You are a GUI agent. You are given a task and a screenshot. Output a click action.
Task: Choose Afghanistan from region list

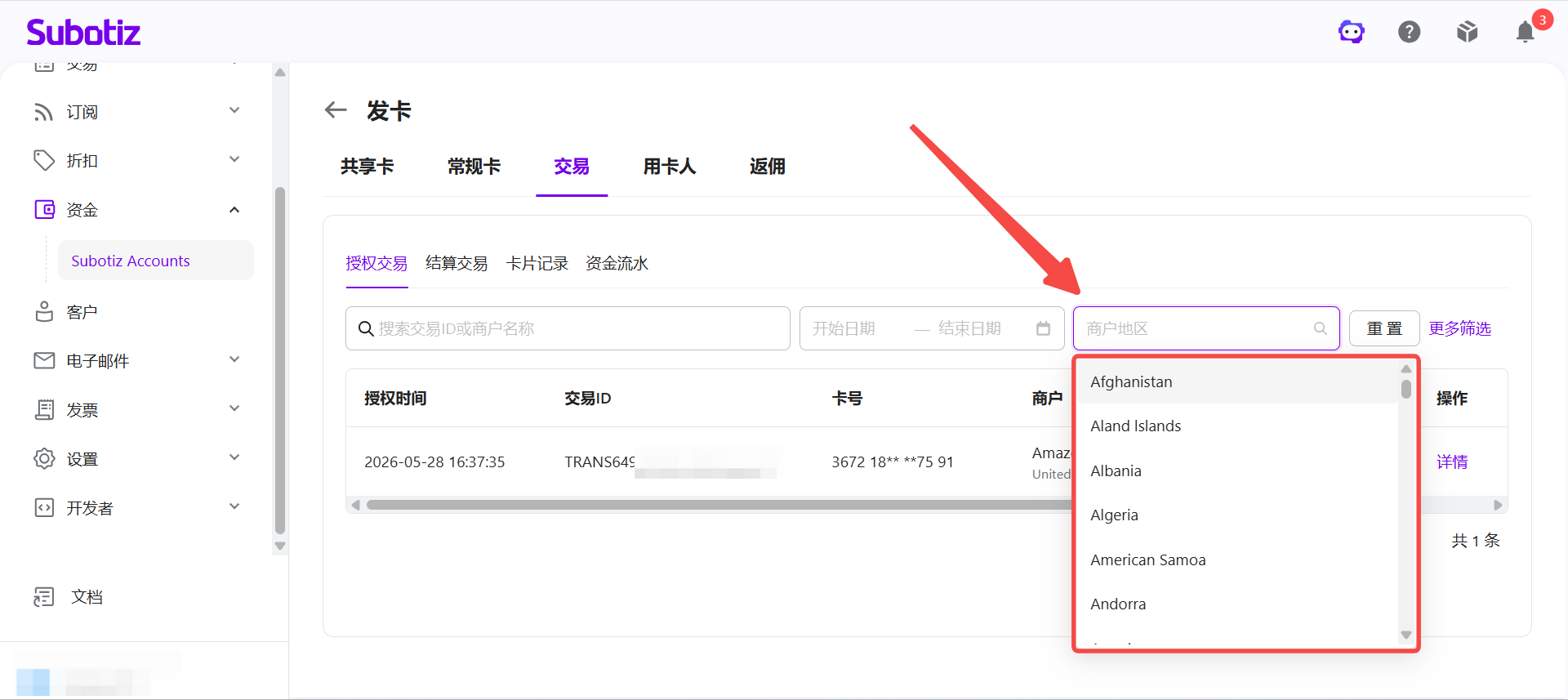click(x=1237, y=381)
